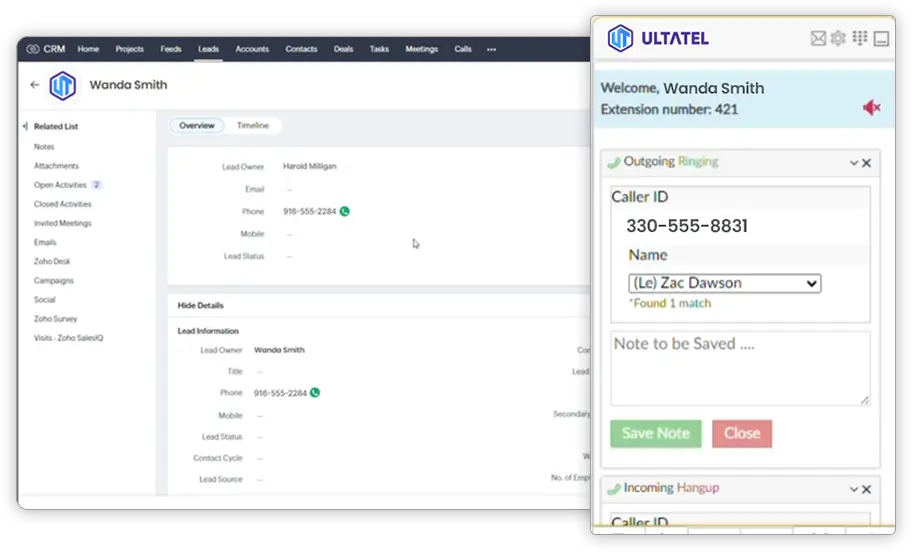Screen dimensions: 912x552
Task: Open Ultatel settings gear icon
Action: click(x=838, y=38)
